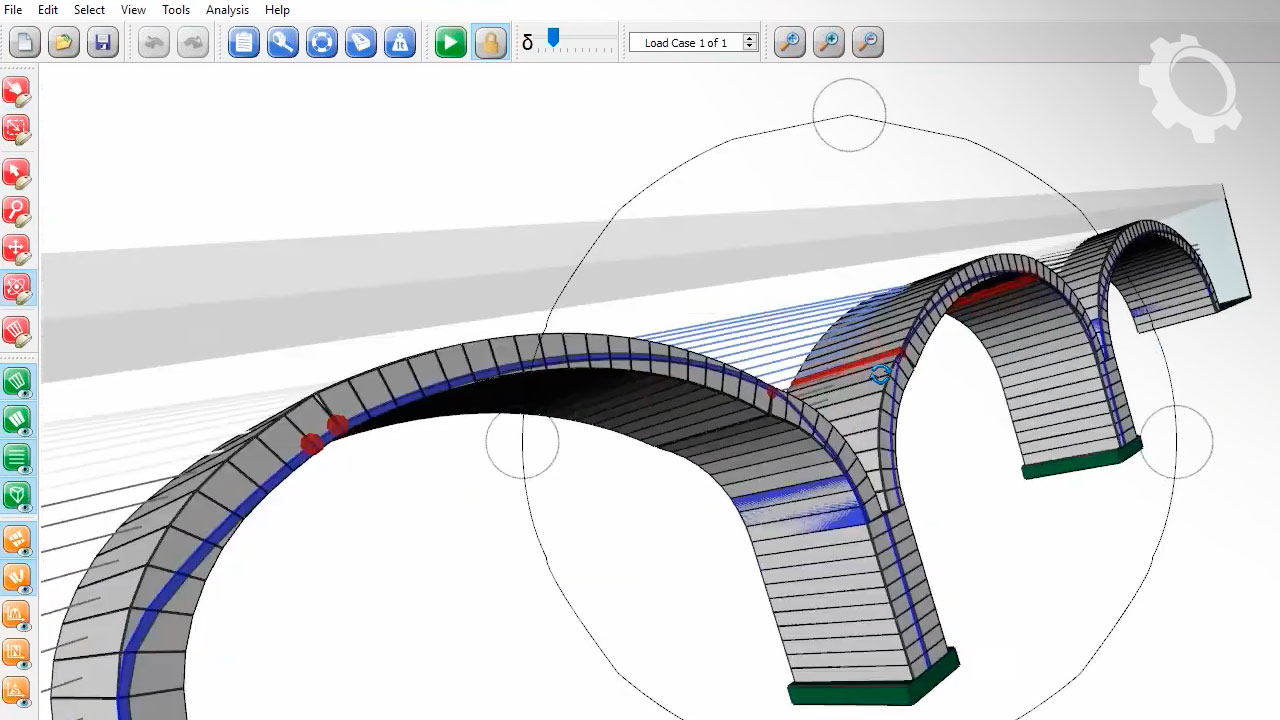Click the Load Case 1 of 1 field

coord(686,43)
